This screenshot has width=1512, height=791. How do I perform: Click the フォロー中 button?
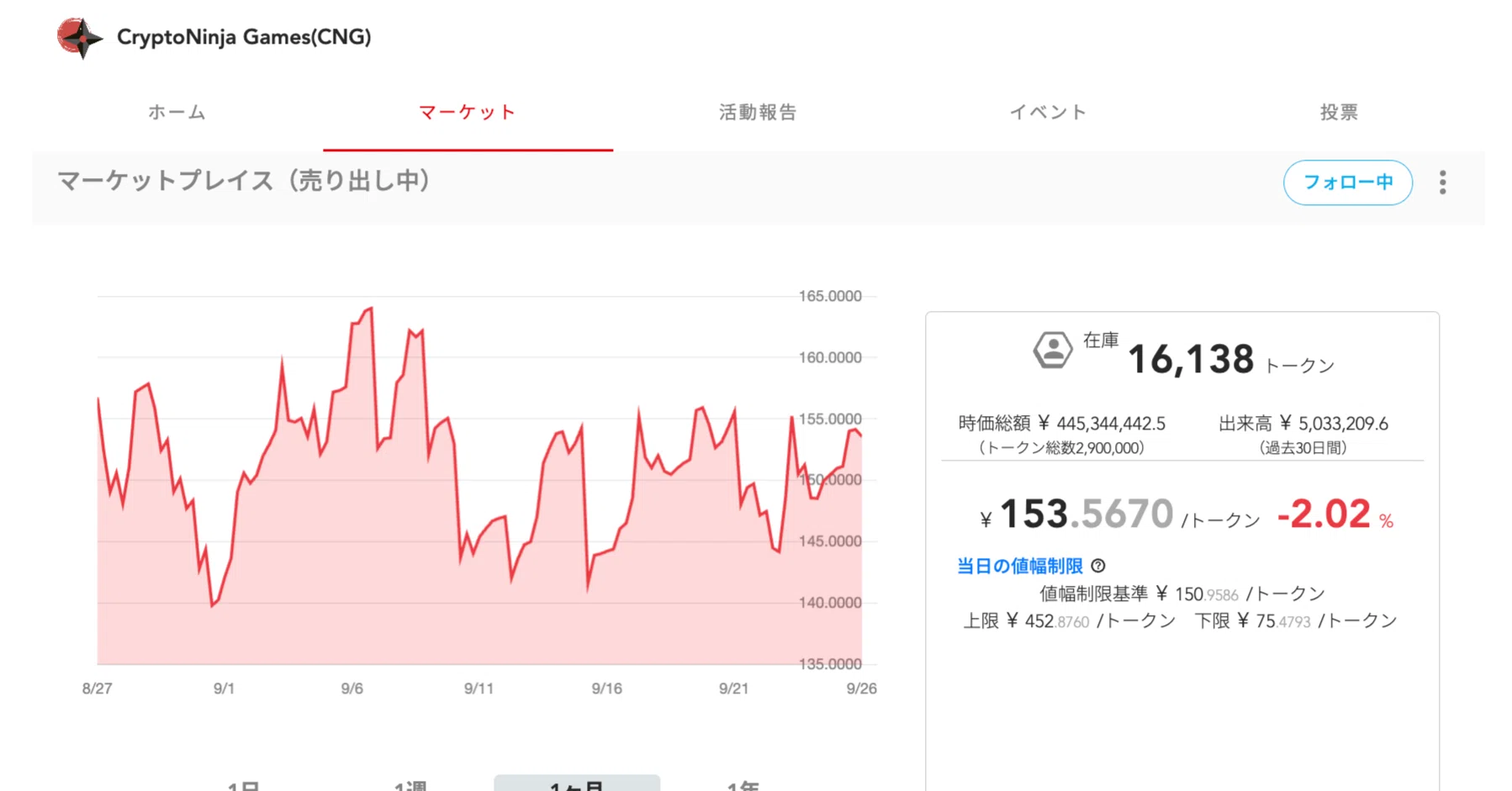[x=1347, y=182]
